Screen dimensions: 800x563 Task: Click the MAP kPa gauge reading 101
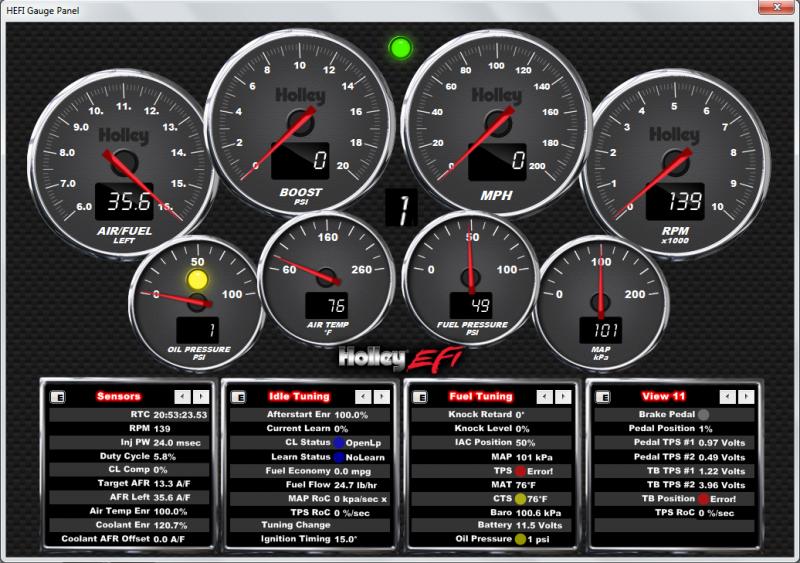click(x=601, y=304)
